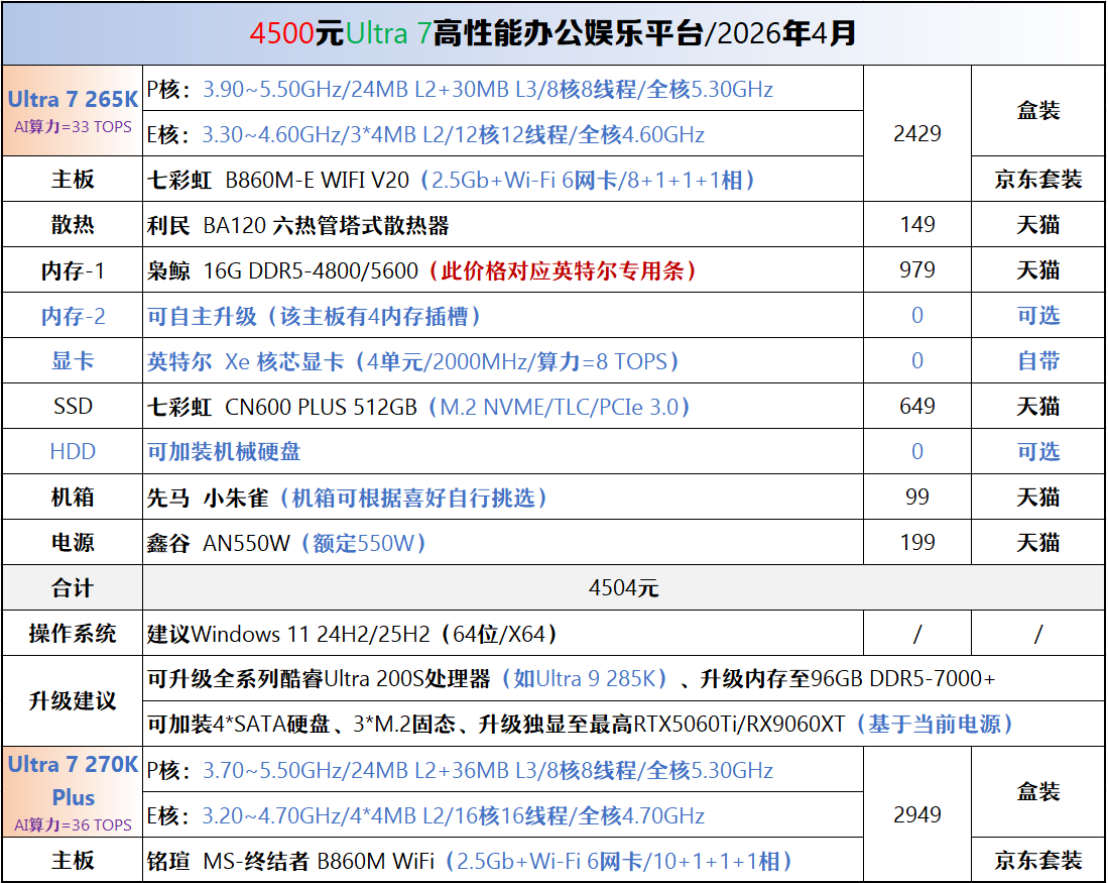Click 京东套装 in the 铭瑄 row
This screenshot has width=1108, height=883.
[x=1038, y=860]
